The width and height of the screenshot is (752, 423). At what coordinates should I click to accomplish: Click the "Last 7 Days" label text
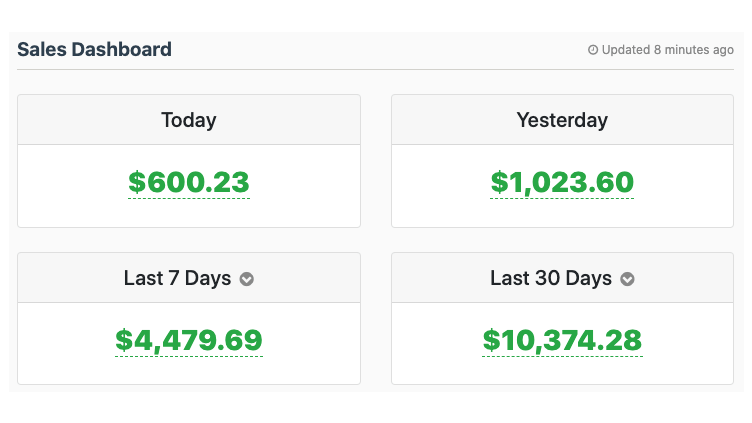pyautogui.click(x=177, y=278)
